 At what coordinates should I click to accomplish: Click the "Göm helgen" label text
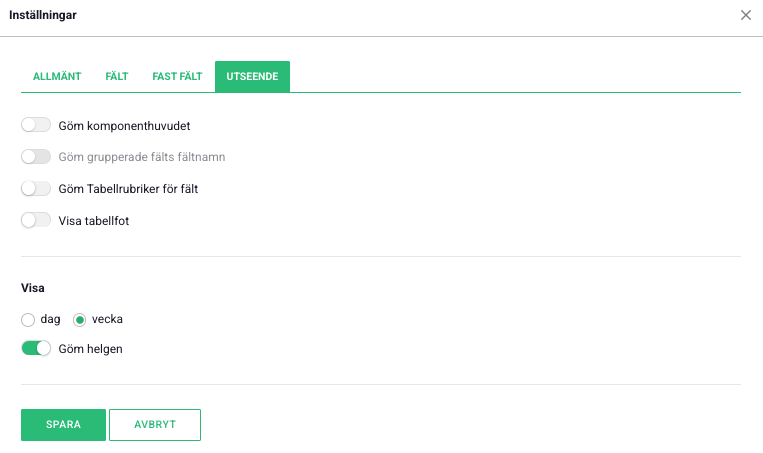pyautogui.click(x=91, y=349)
